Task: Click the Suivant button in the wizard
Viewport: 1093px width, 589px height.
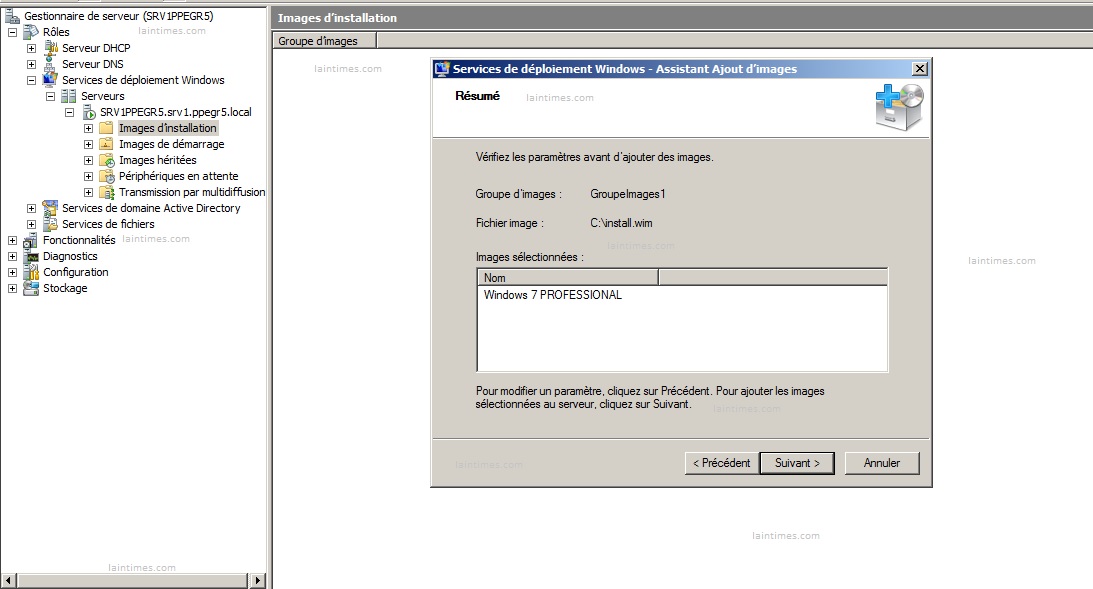Action: [x=797, y=464]
